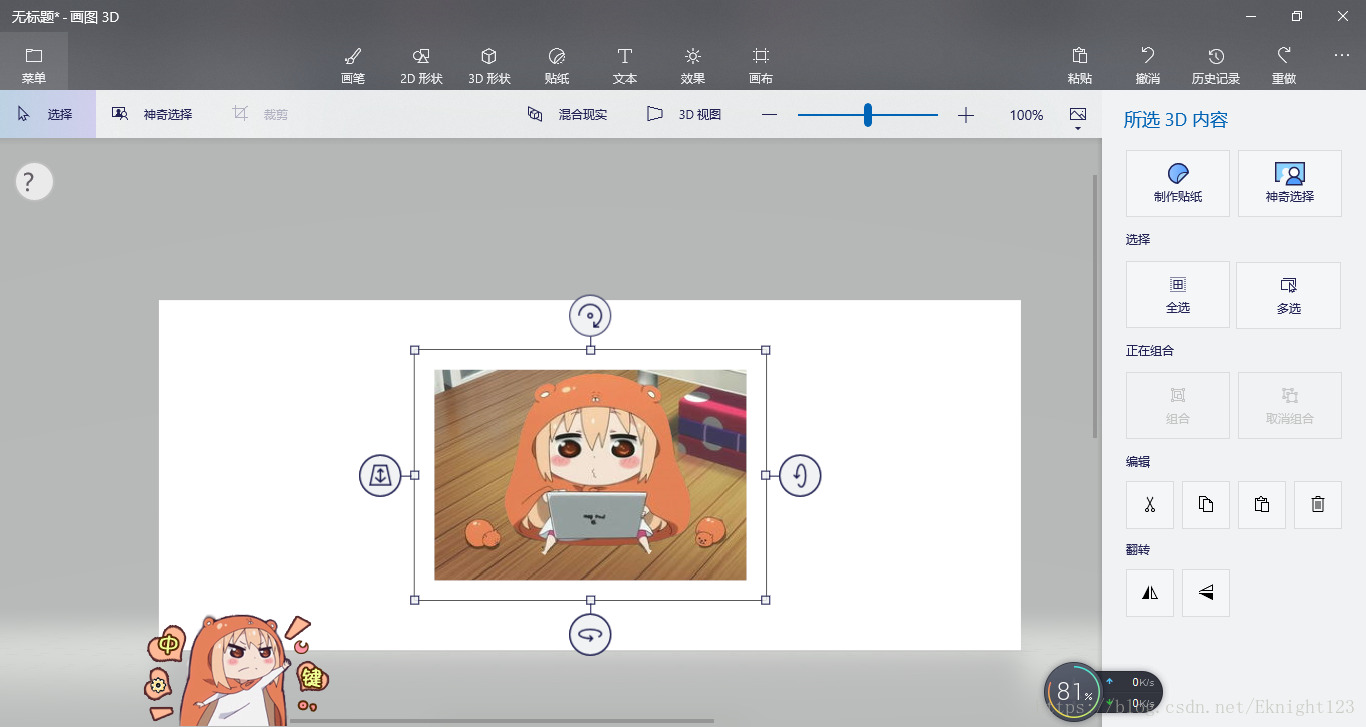Click the Z-axis rotate handle above selection
The width and height of the screenshot is (1366, 727).
click(590, 316)
